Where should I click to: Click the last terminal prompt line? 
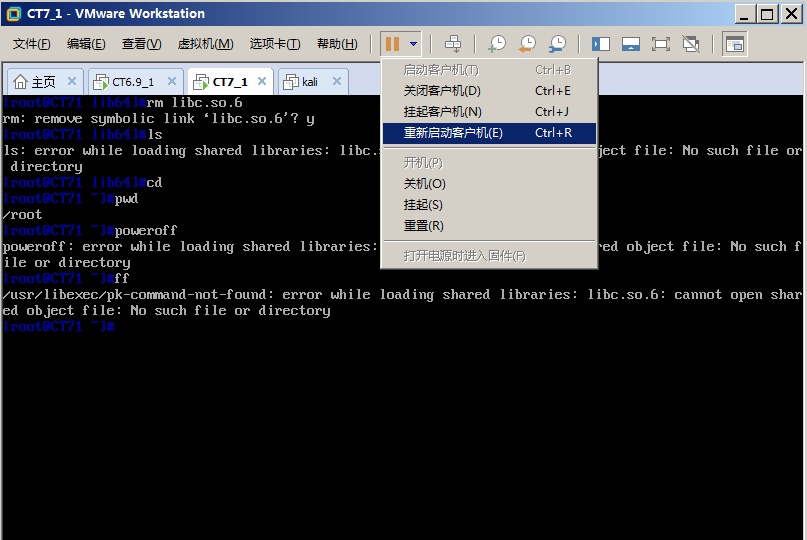pos(59,326)
